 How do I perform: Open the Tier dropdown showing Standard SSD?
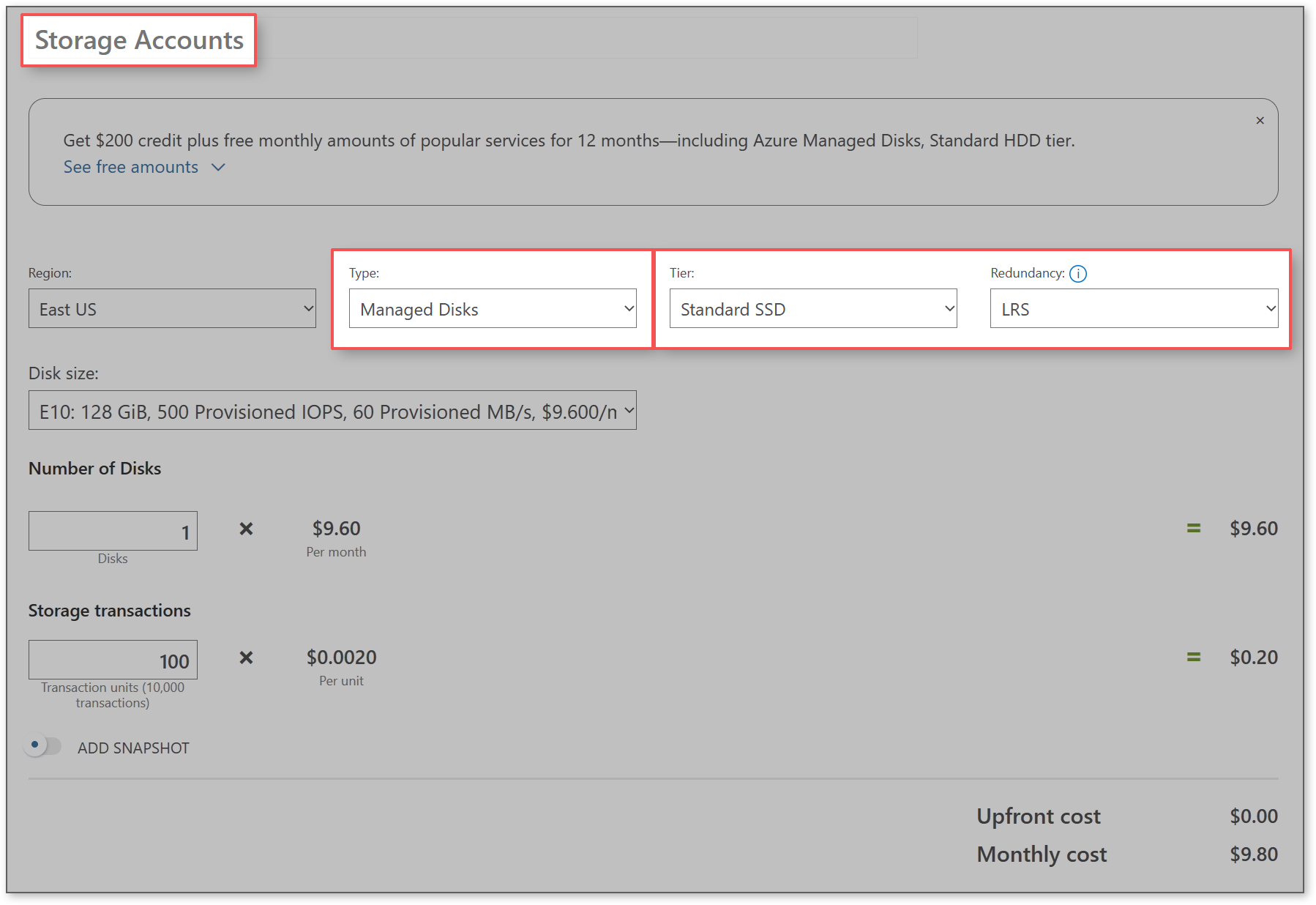point(812,308)
